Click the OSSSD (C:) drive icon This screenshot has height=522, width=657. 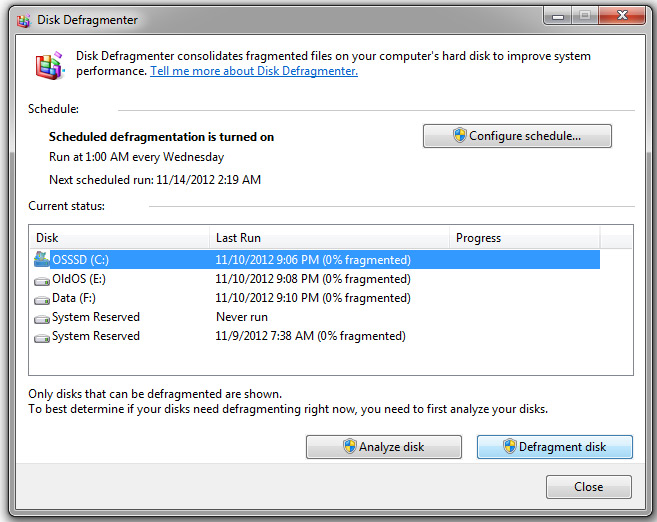pyautogui.click(x=41, y=259)
